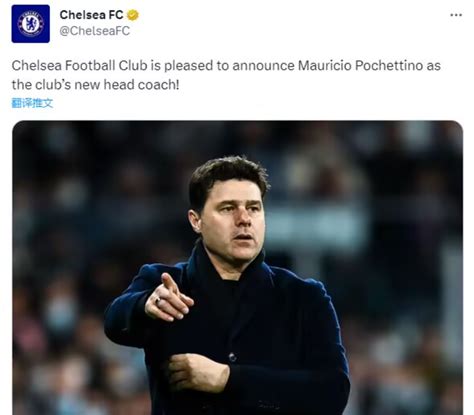Viewport: 474px width, 415px height.
Task: Click the word "announce" in the tweet
Action: click(x=263, y=66)
